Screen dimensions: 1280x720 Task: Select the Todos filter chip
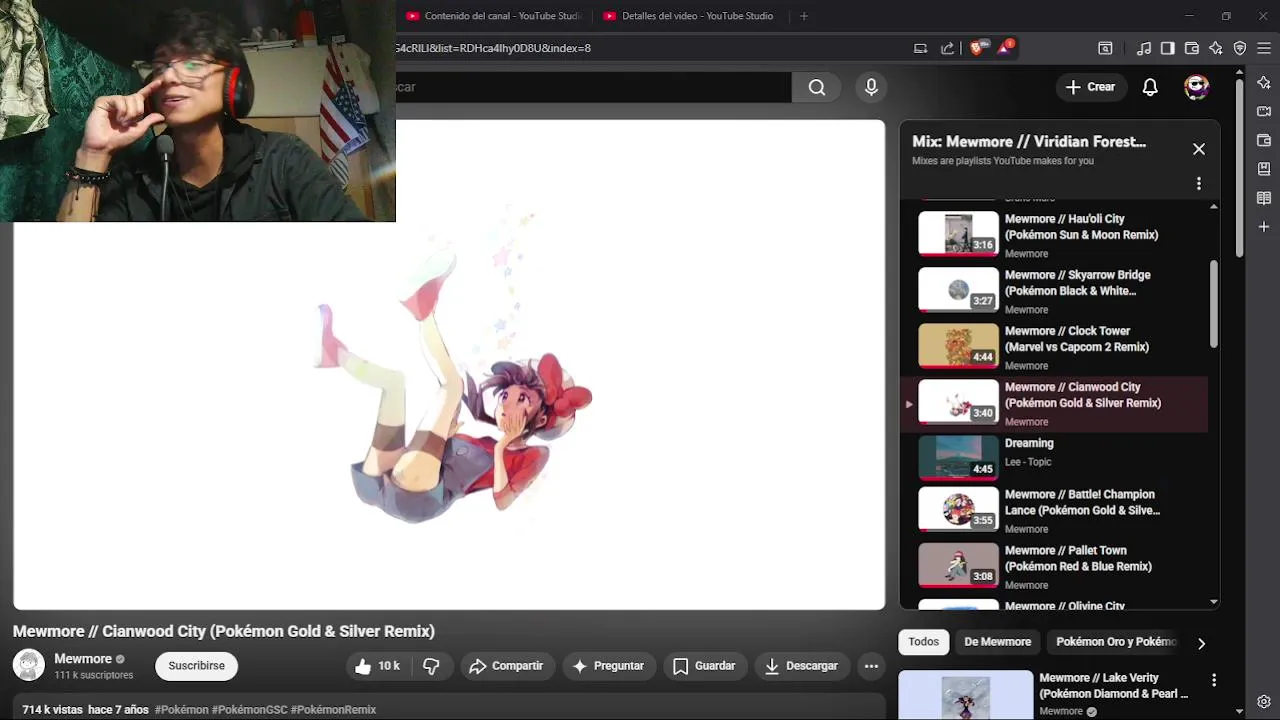(x=923, y=642)
